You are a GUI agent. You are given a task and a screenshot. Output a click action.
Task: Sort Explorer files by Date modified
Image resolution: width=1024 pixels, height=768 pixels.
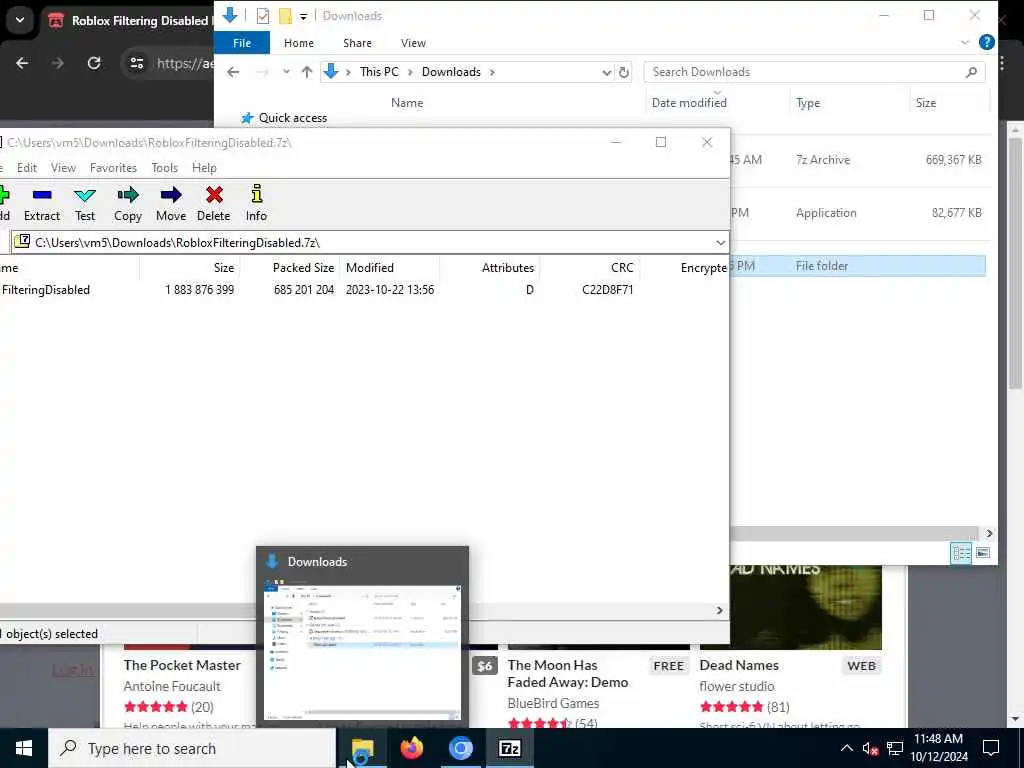pos(689,103)
